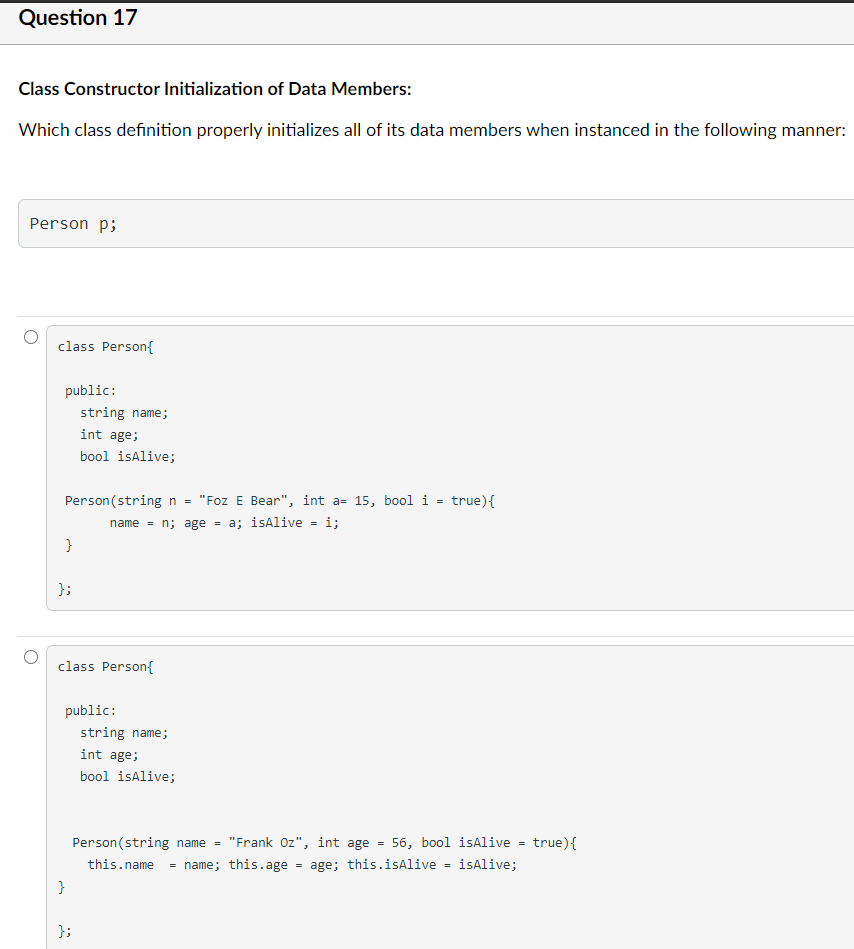Click the 'Class Constructor Initialization of Data Members' title
The width and height of the screenshot is (854, 949).
215,89
